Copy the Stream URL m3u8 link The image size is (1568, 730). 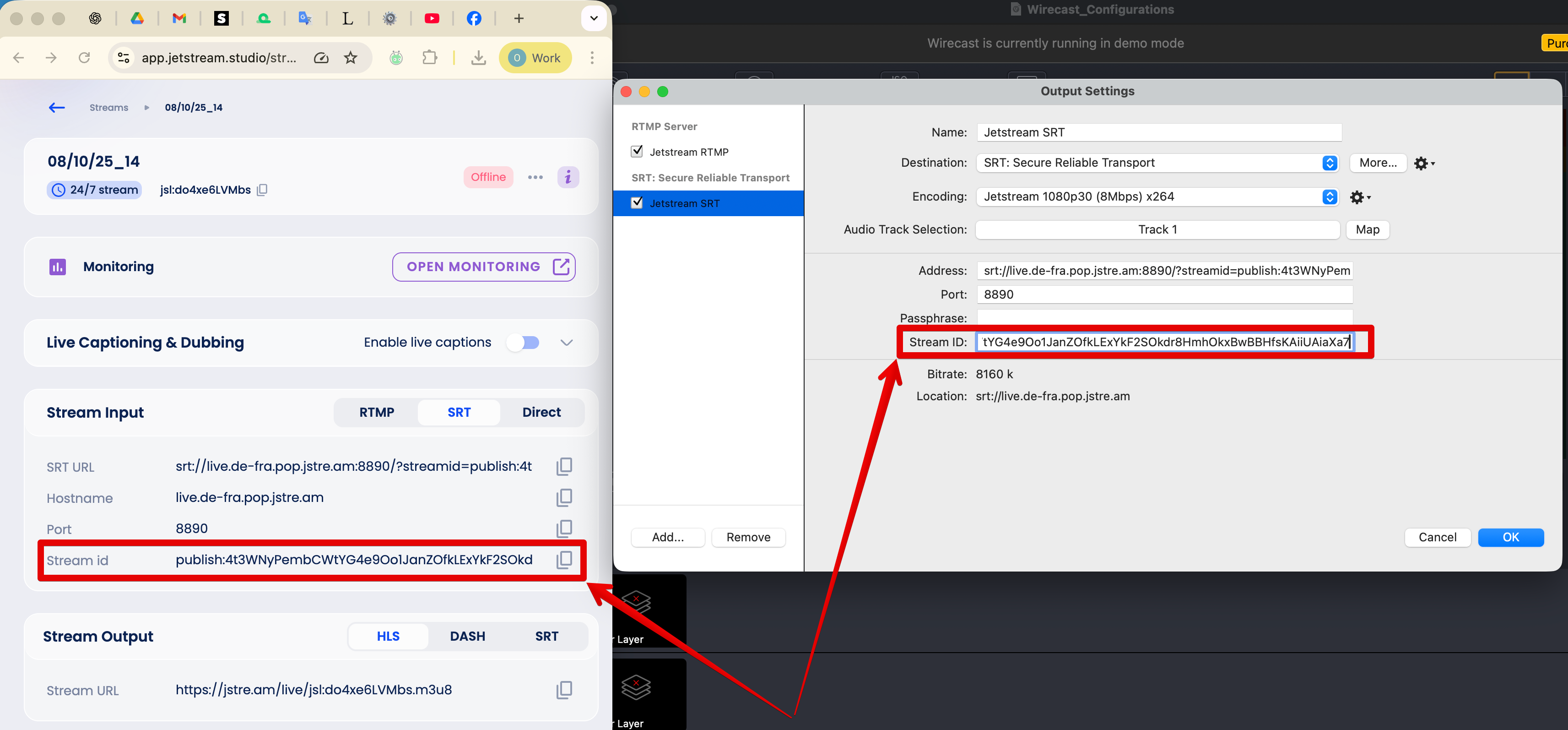point(564,690)
